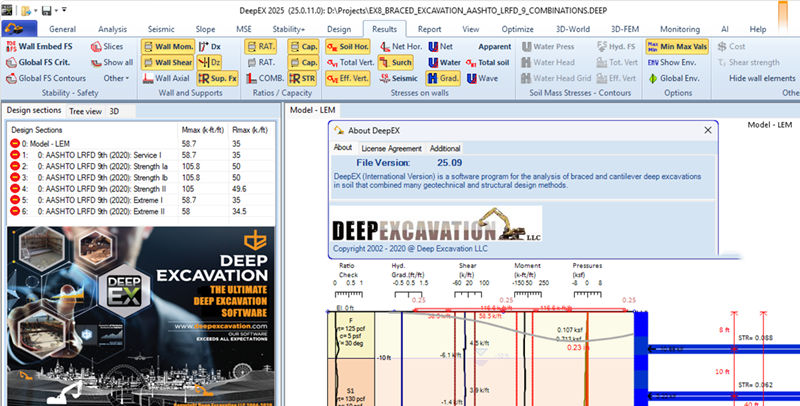Toggle Sup. Fx support forces

click(x=218, y=78)
